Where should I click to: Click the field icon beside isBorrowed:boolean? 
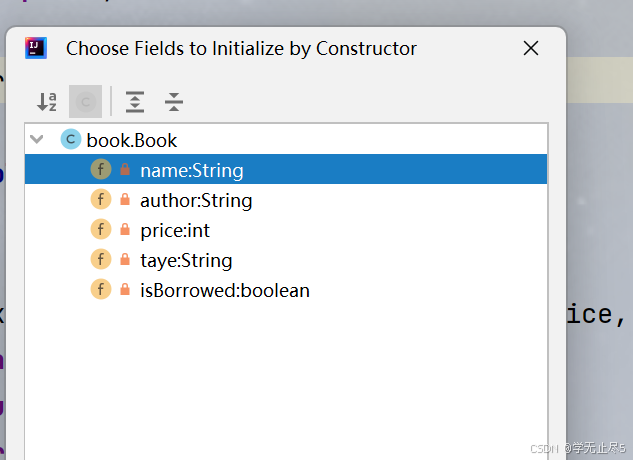pos(100,290)
